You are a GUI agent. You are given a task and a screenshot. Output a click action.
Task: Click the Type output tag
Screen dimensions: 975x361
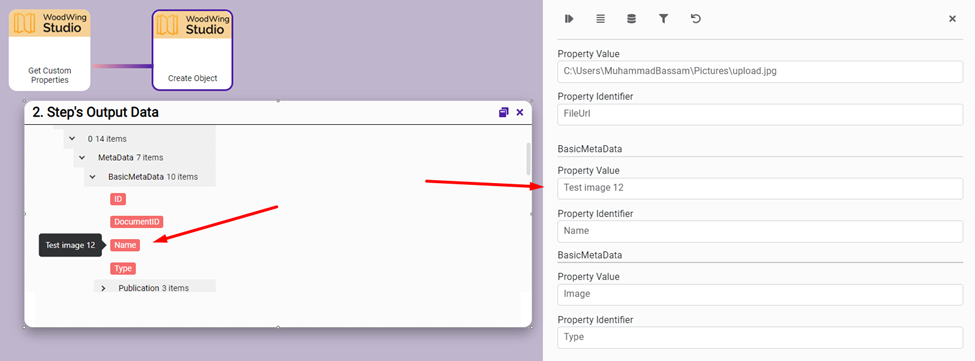(x=123, y=268)
